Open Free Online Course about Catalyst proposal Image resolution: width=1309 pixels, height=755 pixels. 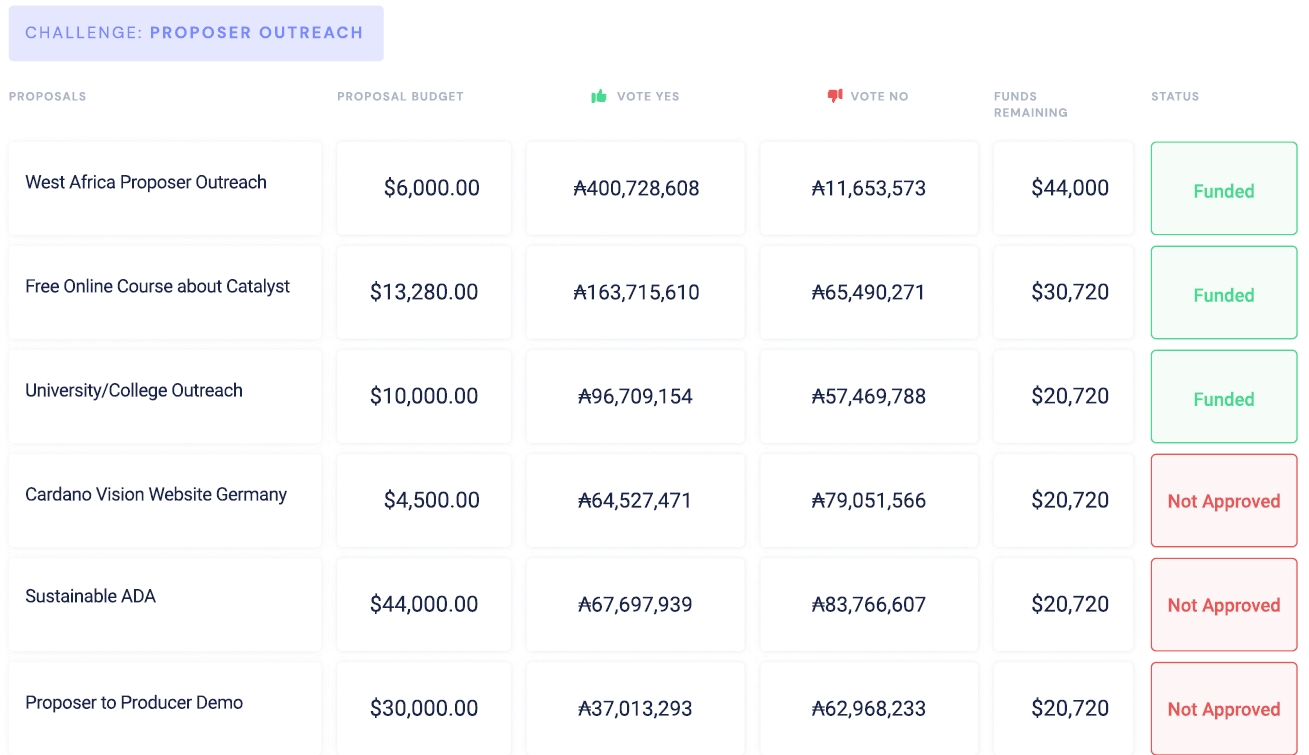click(x=157, y=286)
